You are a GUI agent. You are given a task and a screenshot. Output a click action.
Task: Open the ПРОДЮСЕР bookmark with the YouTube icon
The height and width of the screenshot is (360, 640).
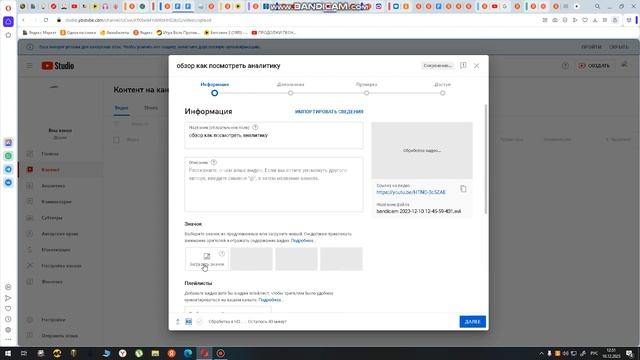tap(274, 33)
